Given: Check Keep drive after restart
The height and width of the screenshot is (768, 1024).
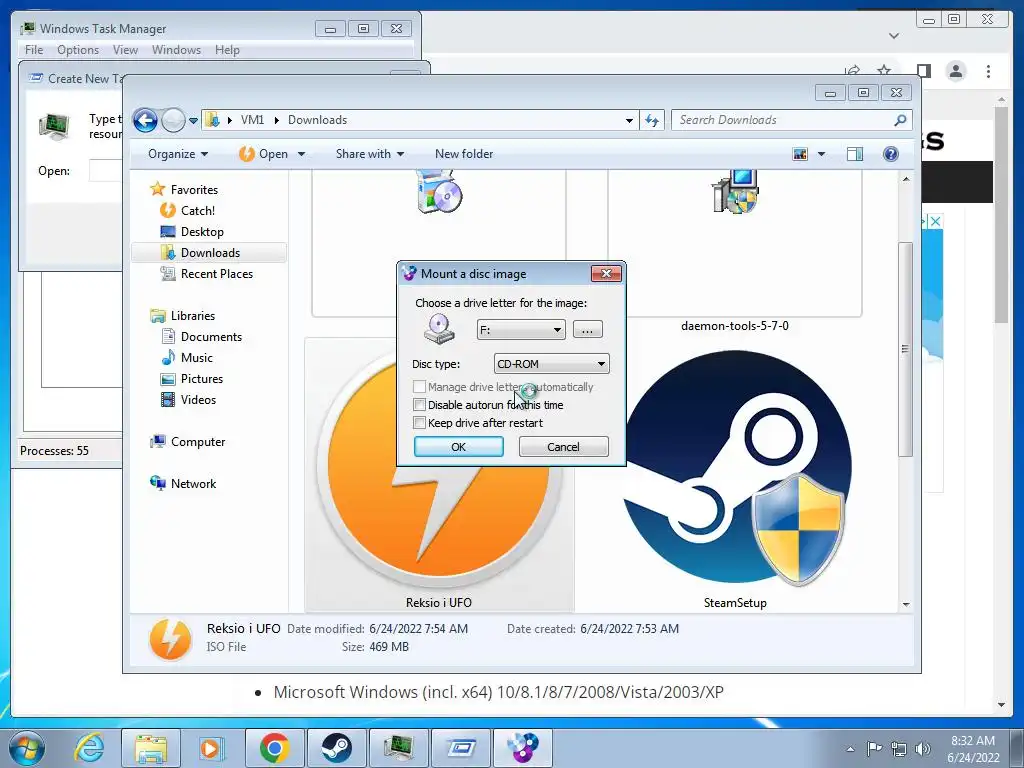Looking at the screenshot, I should tap(419, 423).
